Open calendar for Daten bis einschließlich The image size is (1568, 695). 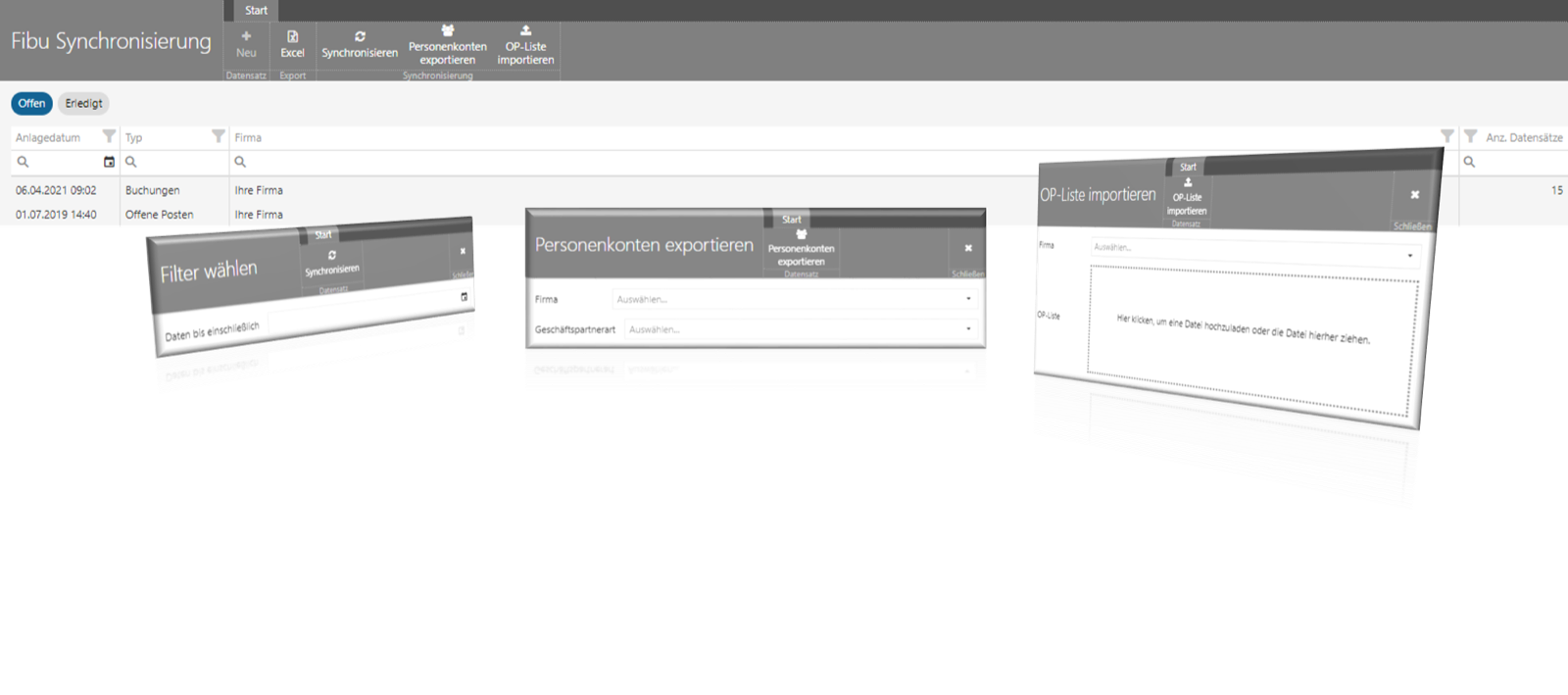[464, 296]
